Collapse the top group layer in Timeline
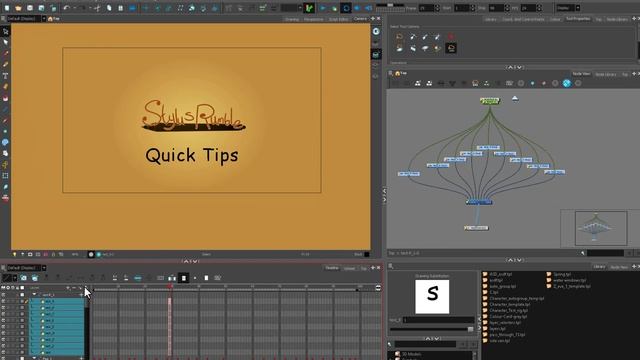Image resolution: width=640 pixels, height=360 pixels. click(34, 294)
